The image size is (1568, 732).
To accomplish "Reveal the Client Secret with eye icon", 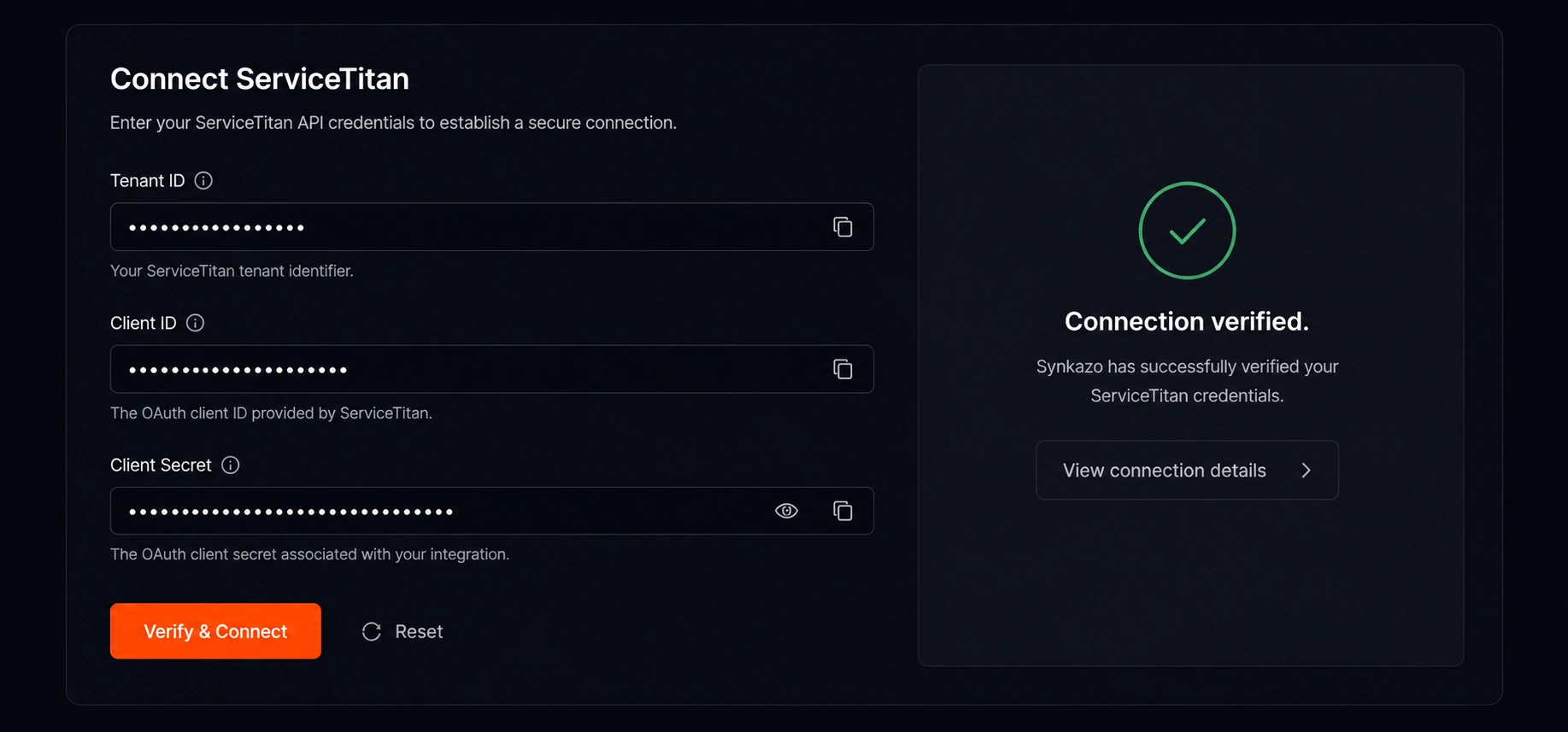I will click(786, 511).
